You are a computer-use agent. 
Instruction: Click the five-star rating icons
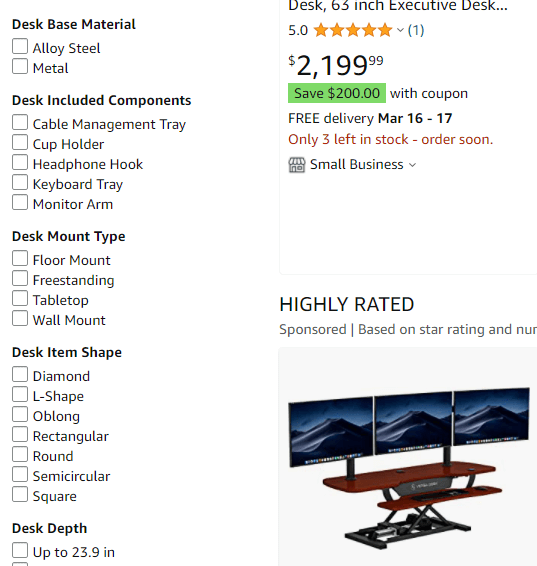point(353,30)
